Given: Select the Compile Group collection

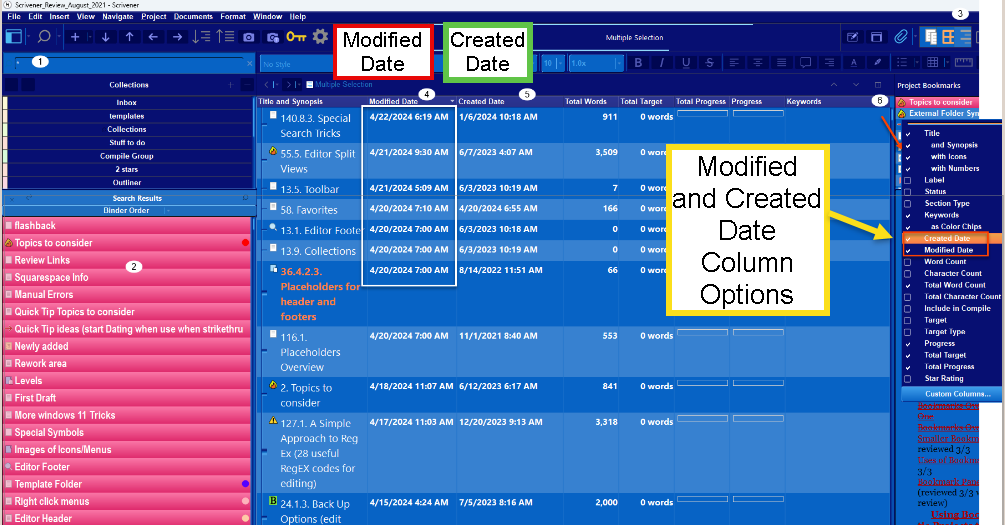Looking at the screenshot, I should pyautogui.click(x=127, y=156).
